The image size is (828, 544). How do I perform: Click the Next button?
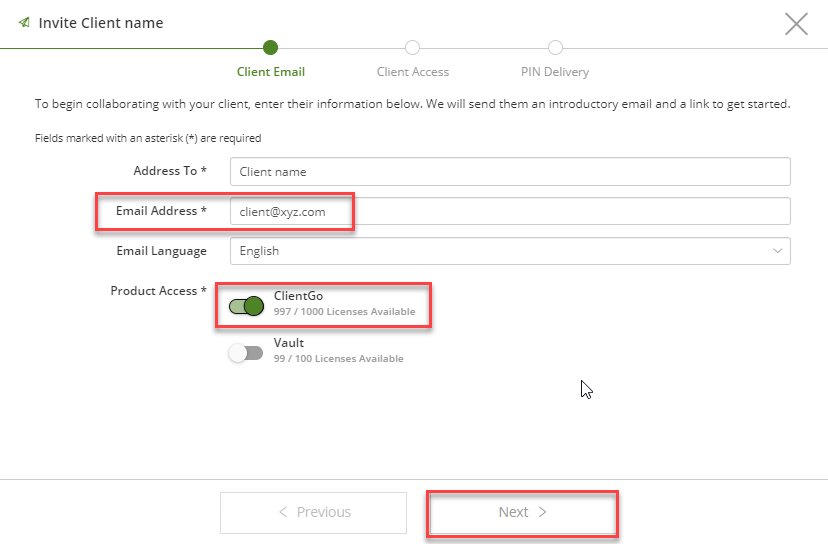pos(522,513)
